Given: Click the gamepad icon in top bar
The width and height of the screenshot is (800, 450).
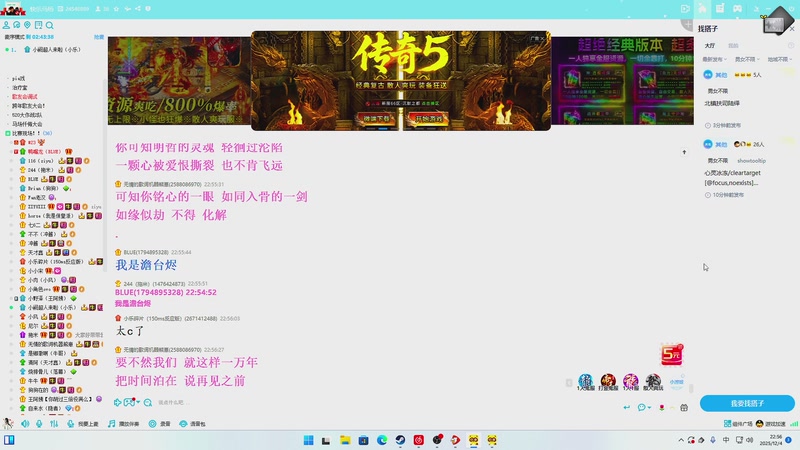Looking at the screenshot, I should pyautogui.click(x=738, y=9).
